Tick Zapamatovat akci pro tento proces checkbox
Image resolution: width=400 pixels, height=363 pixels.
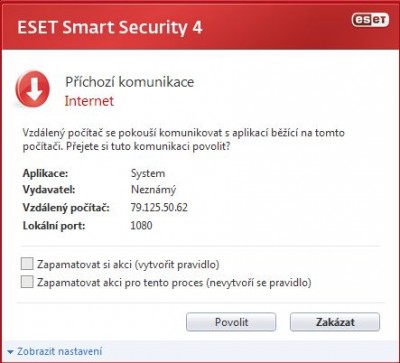tap(27, 282)
